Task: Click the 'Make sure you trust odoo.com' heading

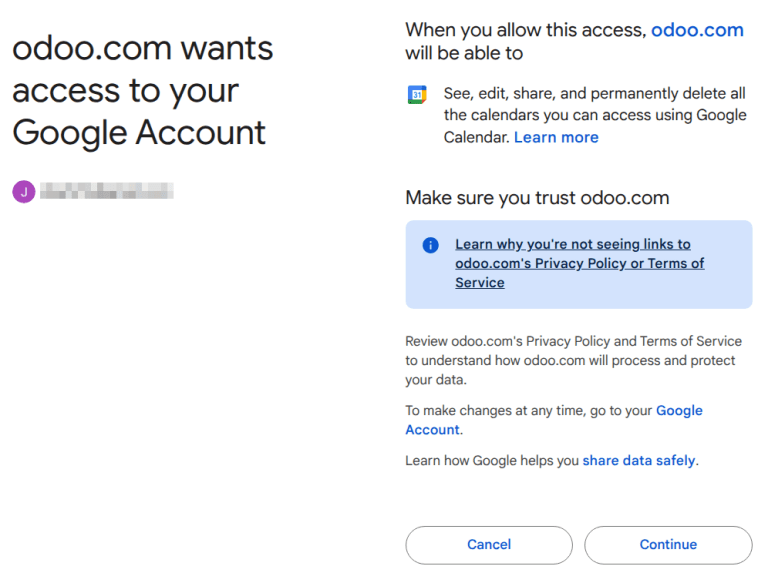Action: (536, 198)
